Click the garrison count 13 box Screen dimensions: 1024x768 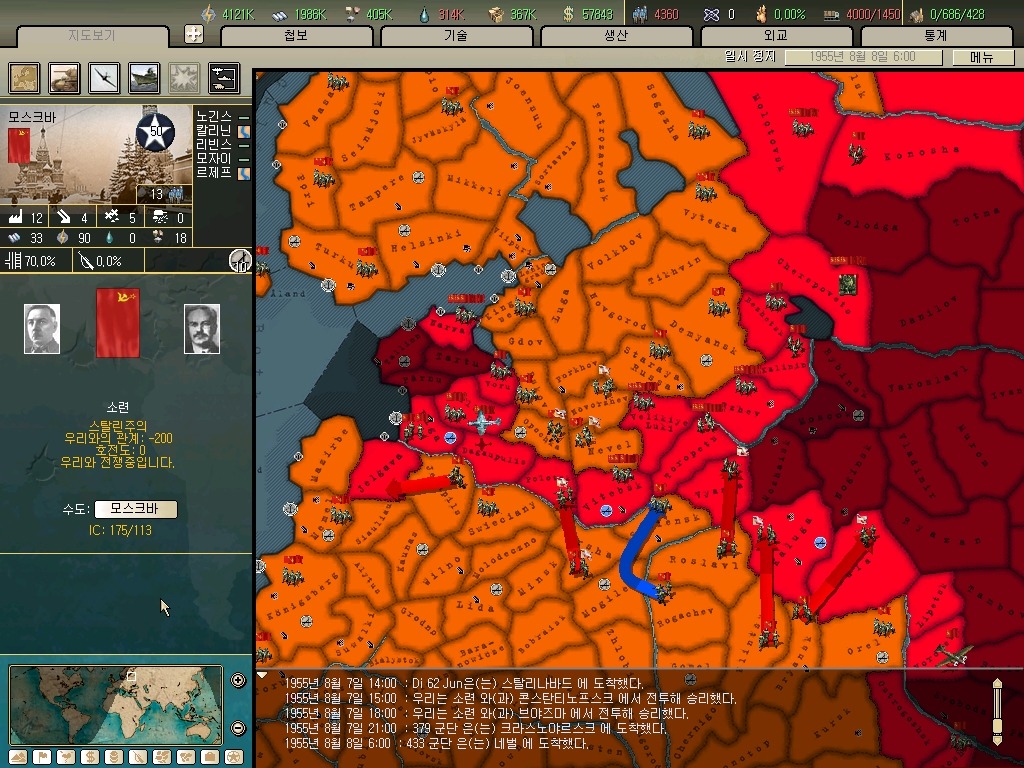click(164, 194)
